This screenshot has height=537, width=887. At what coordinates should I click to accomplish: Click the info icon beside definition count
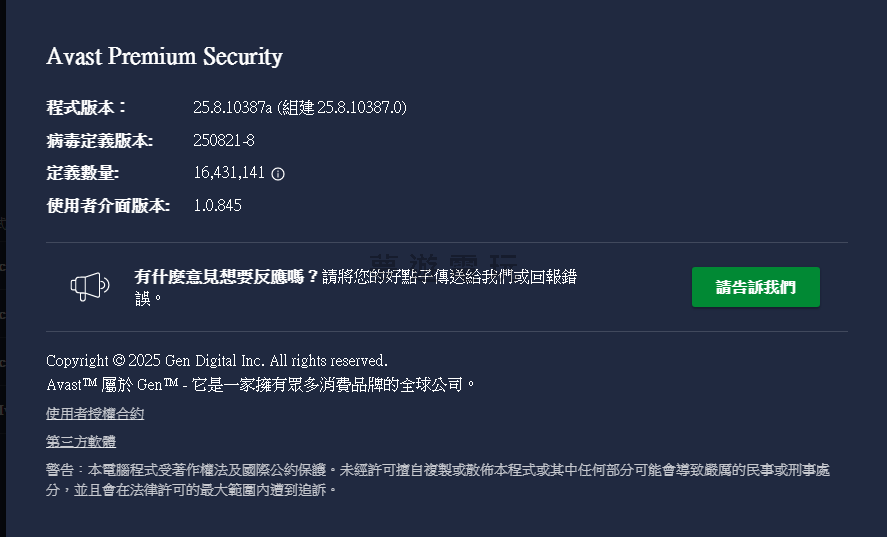tap(278, 174)
